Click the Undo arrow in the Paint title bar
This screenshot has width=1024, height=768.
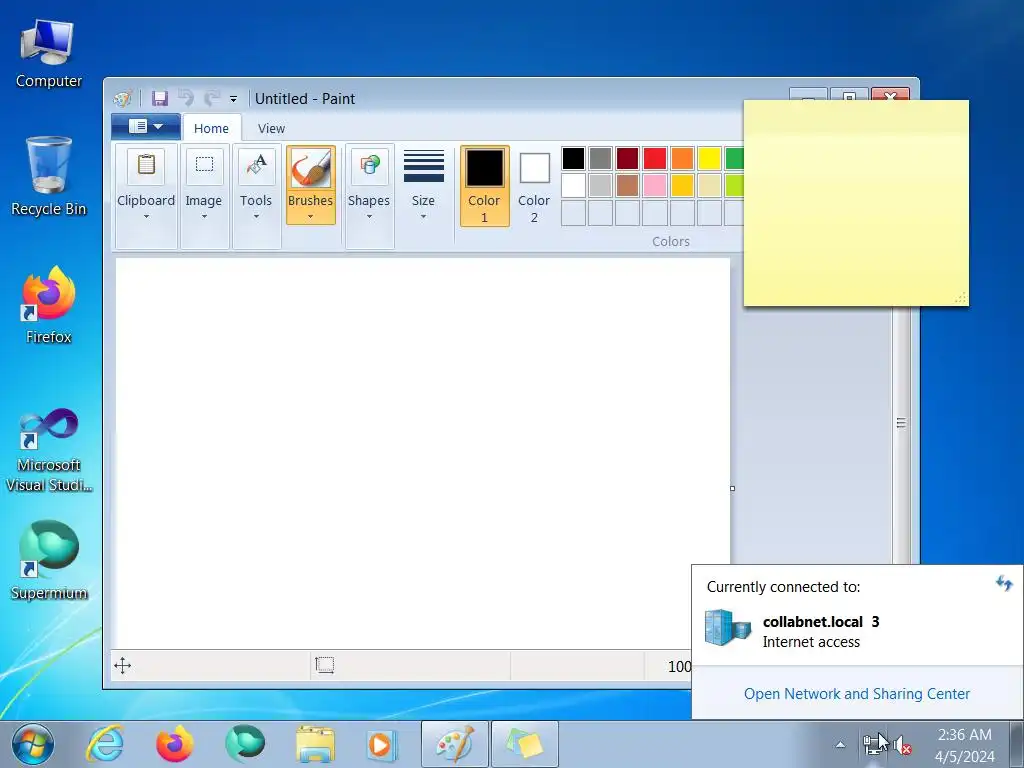click(x=185, y=99)
